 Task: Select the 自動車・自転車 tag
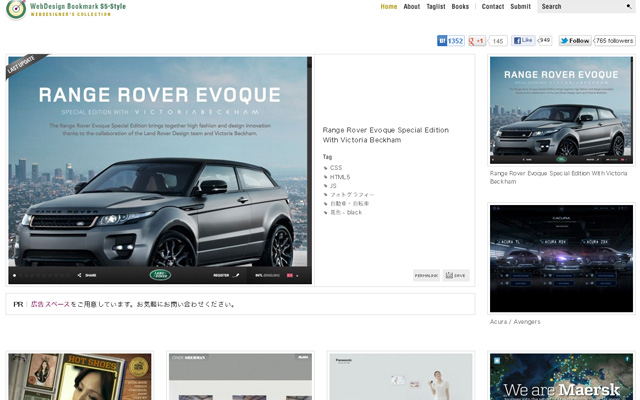click(349, 203)
